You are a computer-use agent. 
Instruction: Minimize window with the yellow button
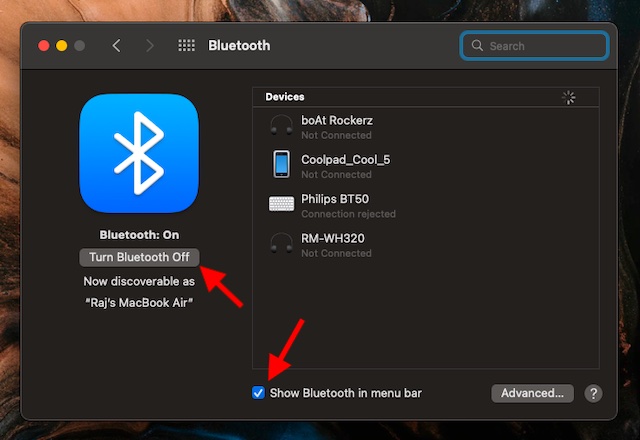coord(62,45)
